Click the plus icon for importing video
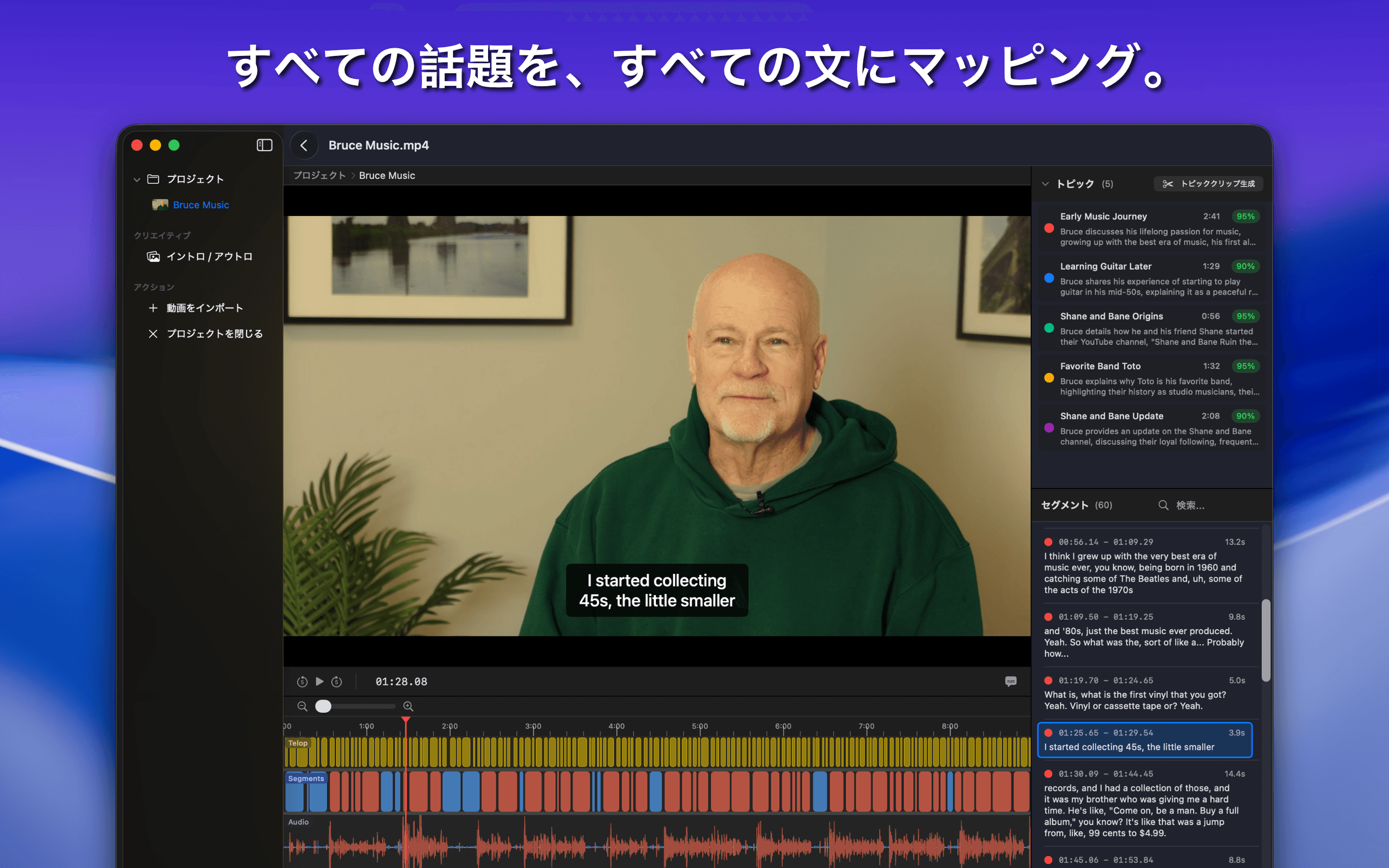Image resolution: width=1389 pixels, height=868 pixels. 153,308
